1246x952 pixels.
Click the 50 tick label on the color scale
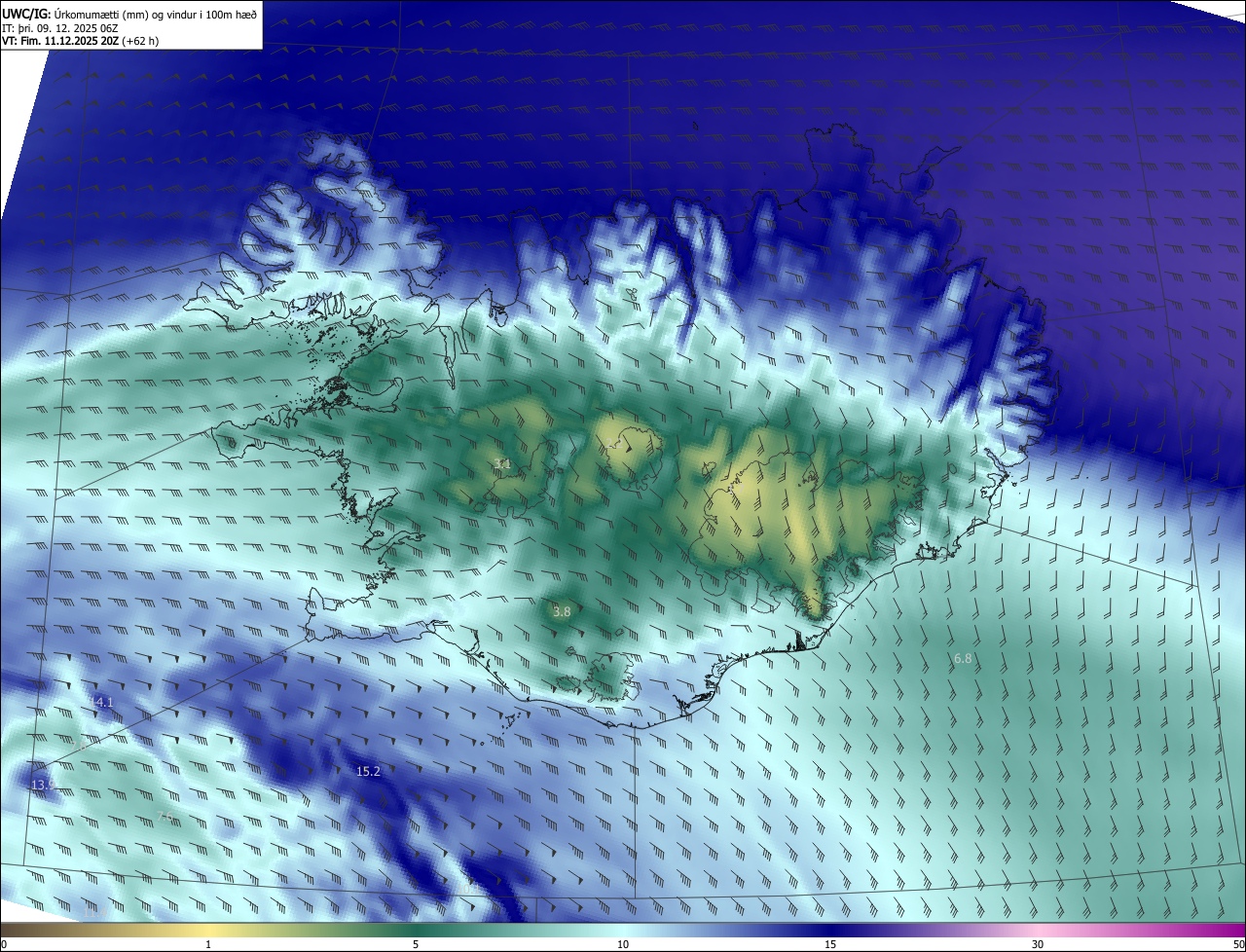pos(1237,944)
